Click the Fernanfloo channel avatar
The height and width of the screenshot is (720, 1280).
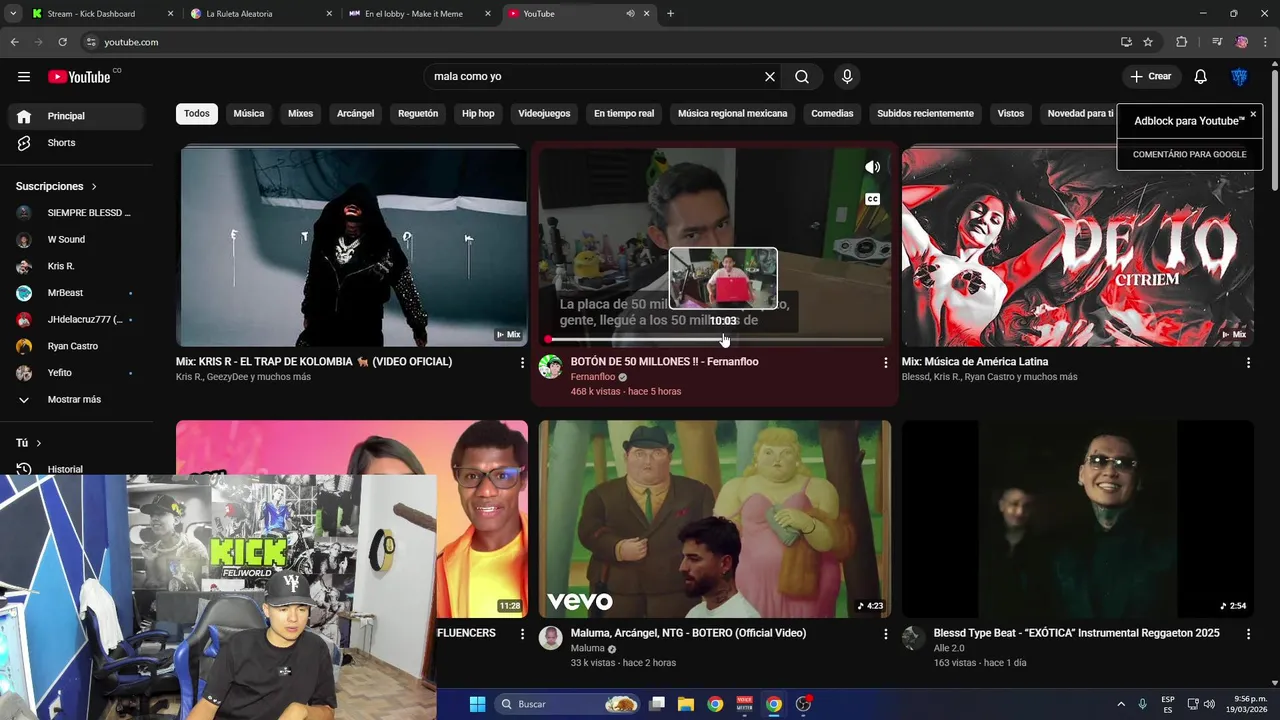tap(550, 367)
